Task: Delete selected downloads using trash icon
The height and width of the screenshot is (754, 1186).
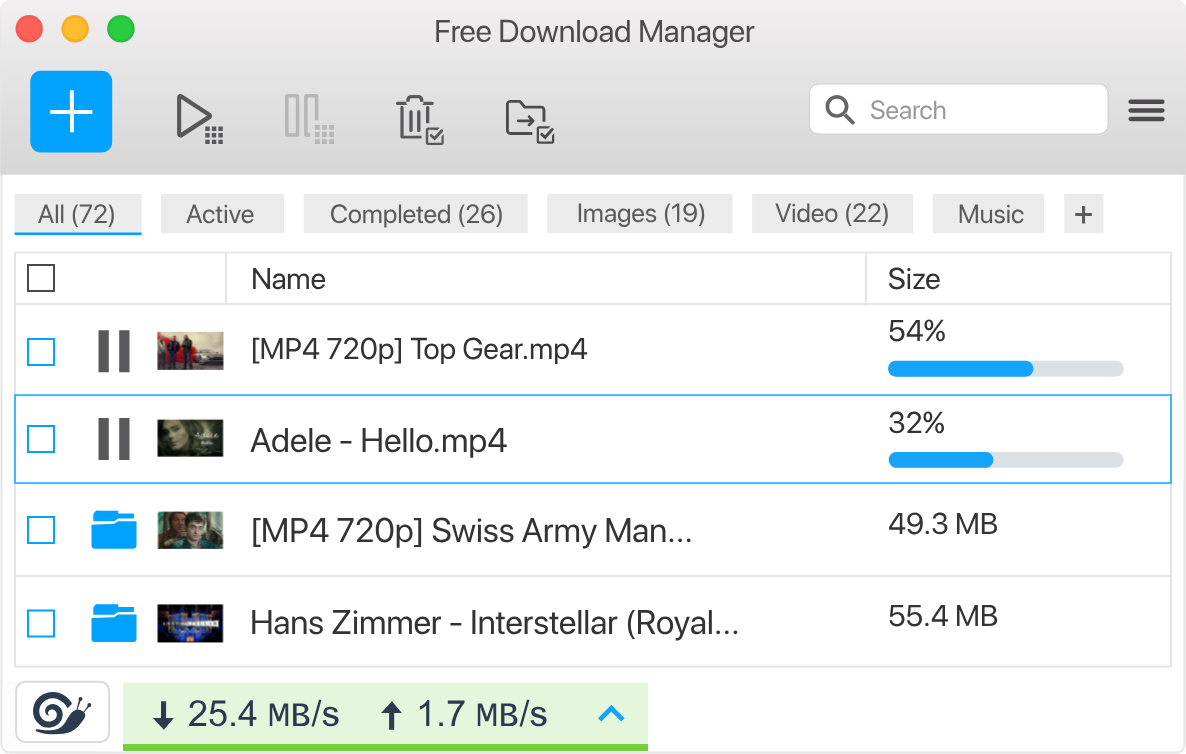Action: [419, 119]
